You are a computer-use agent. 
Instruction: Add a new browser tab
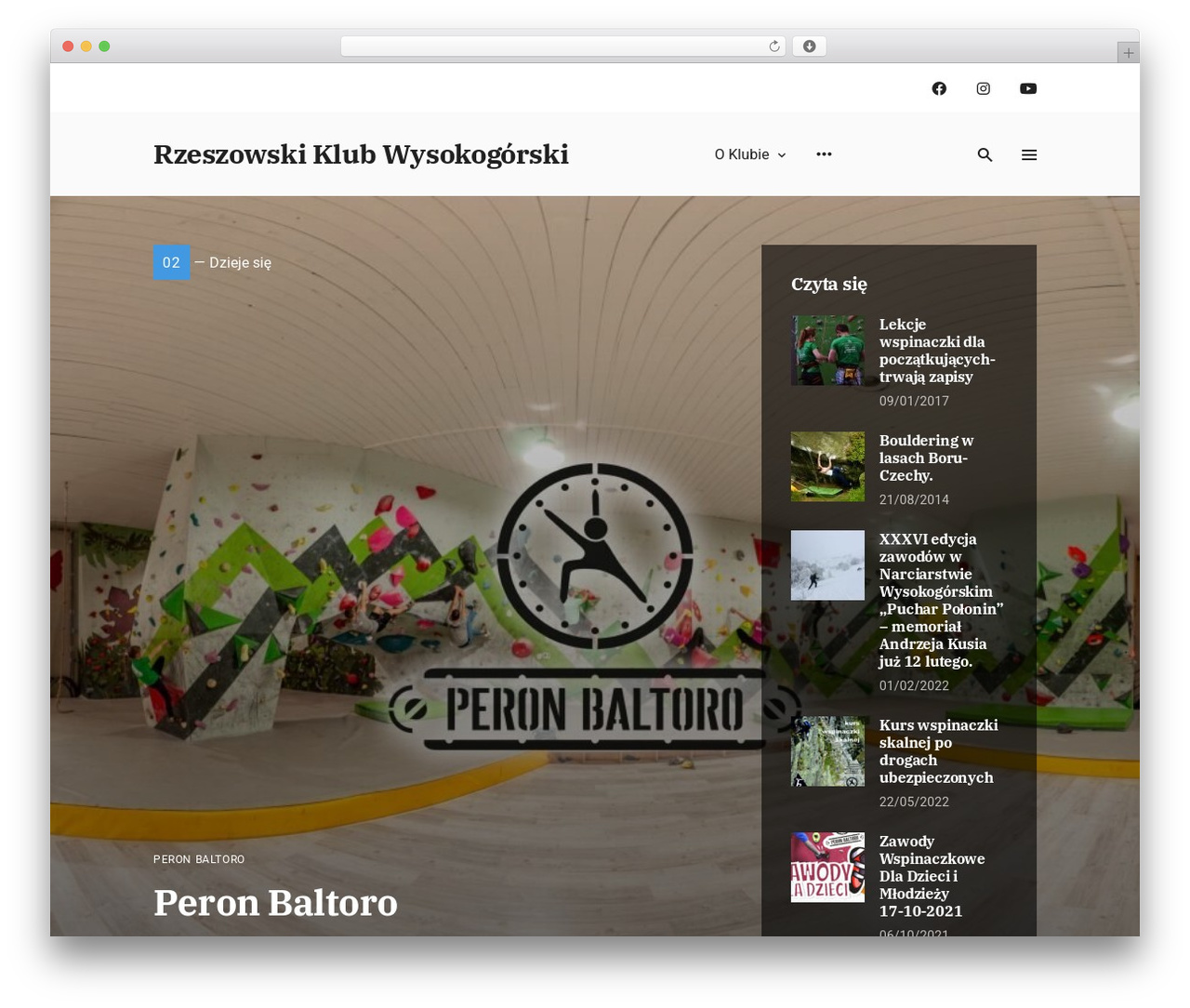[1128, 53]
